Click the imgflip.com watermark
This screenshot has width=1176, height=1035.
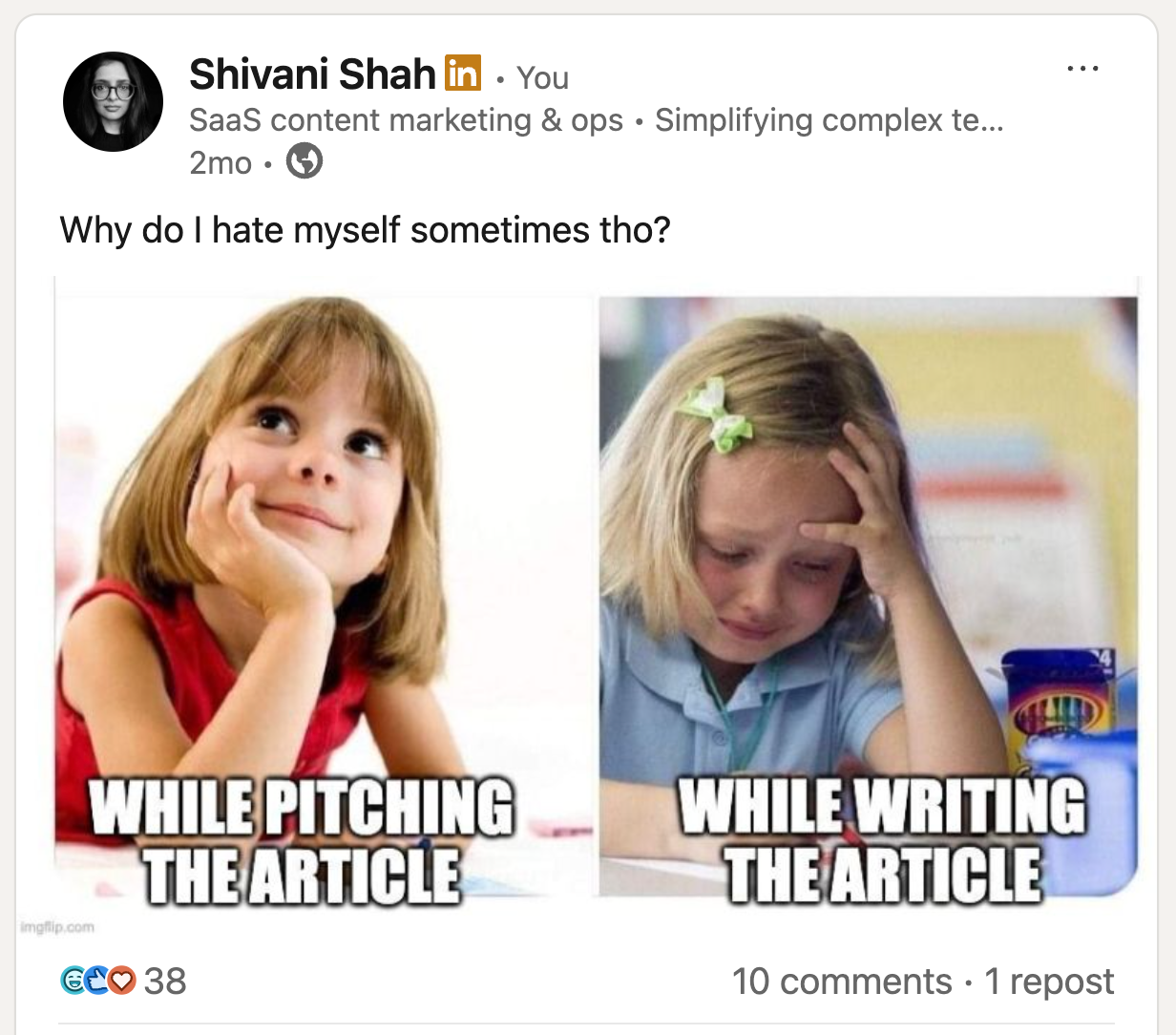click(x=57, y=926)
